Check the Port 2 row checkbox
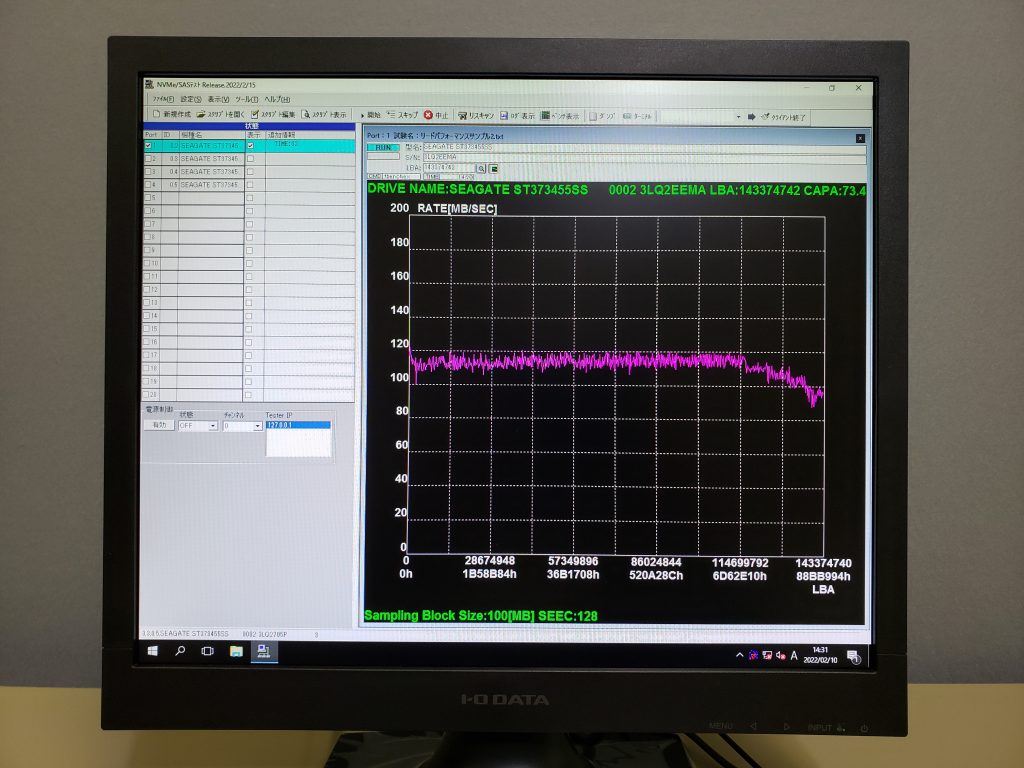The image size is (1024, 768). 149,159
